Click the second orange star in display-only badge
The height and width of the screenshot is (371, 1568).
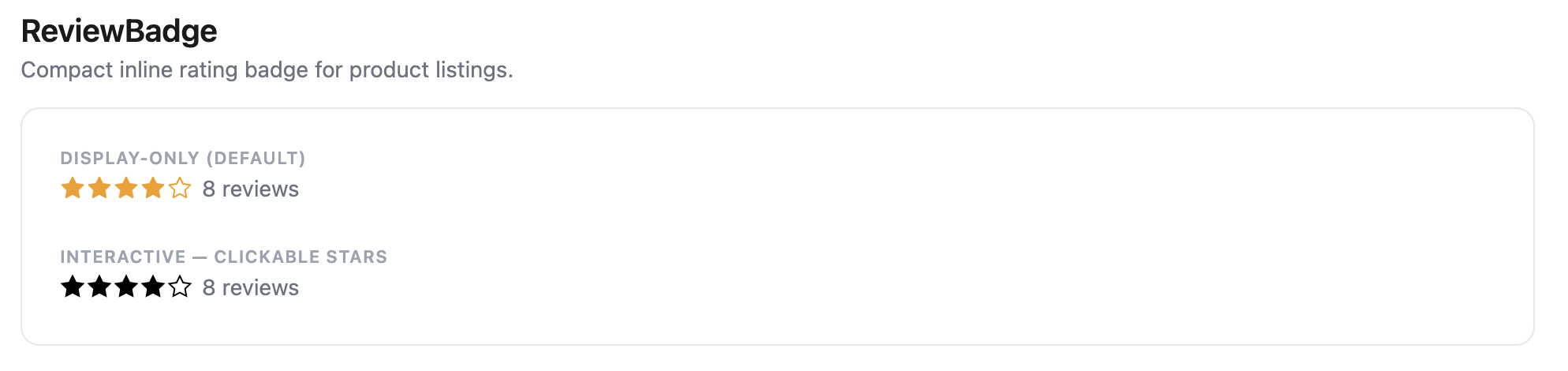point(99,189)
